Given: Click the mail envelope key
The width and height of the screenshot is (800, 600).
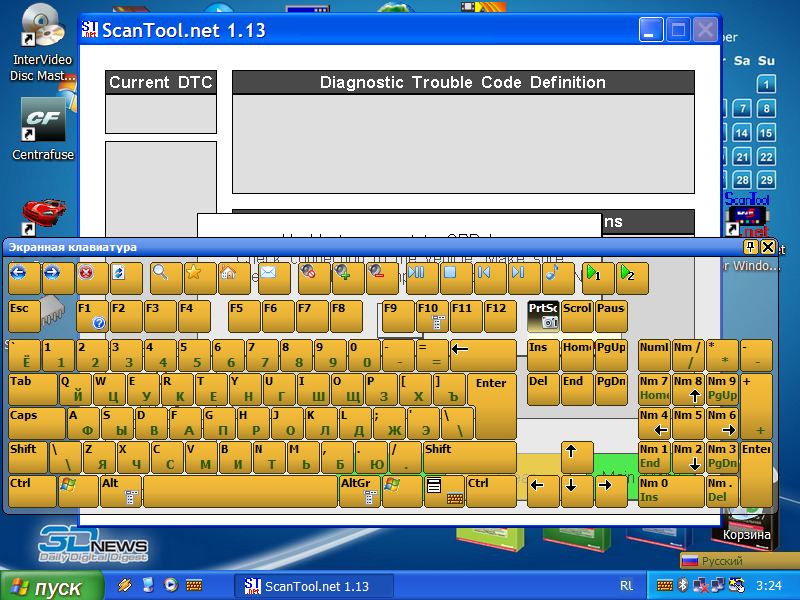Looking at the screenshot, I should [274, 278].
